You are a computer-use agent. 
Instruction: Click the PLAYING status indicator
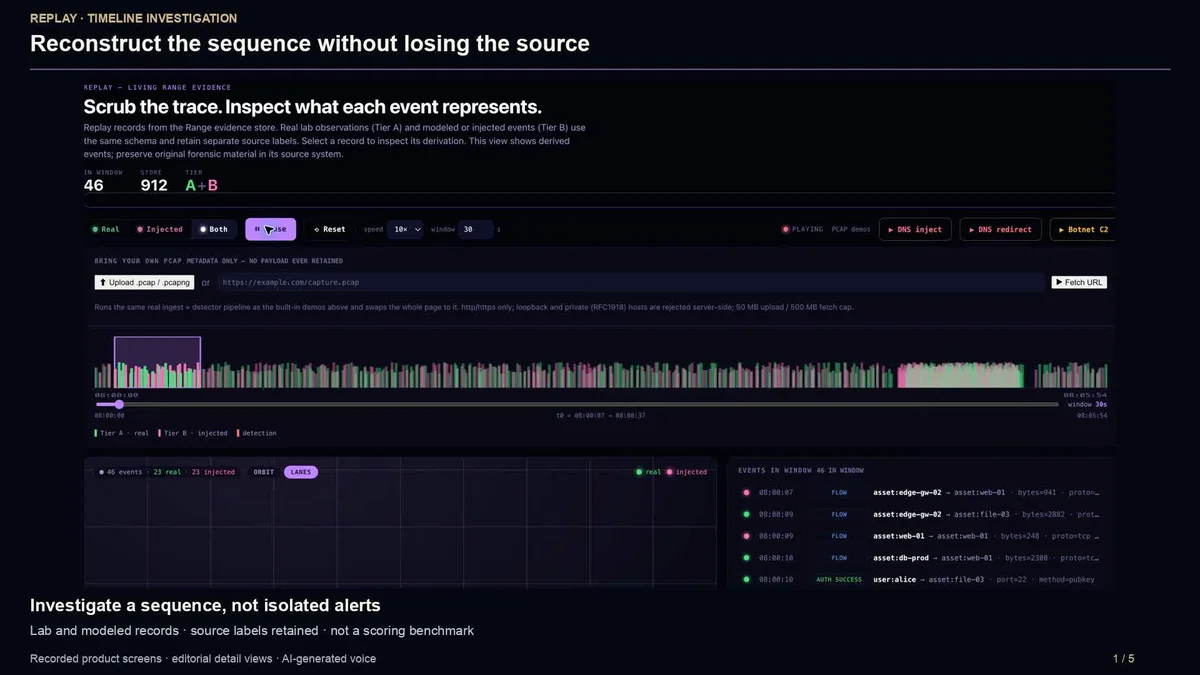(803, 229)
